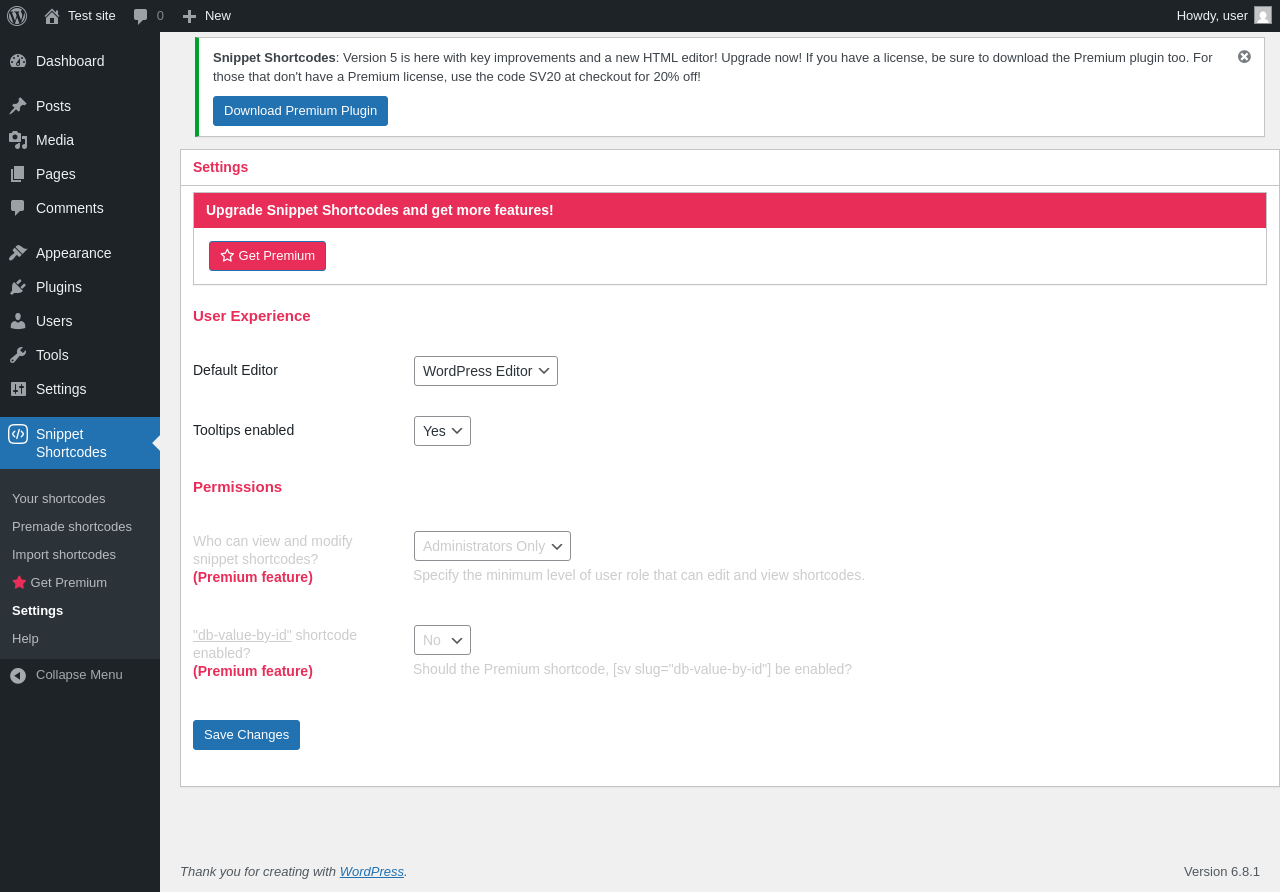The height and width of the screenshot is (892, 1280).
Task: Click the Pages icon in sidebar
Action: (18, 174)
